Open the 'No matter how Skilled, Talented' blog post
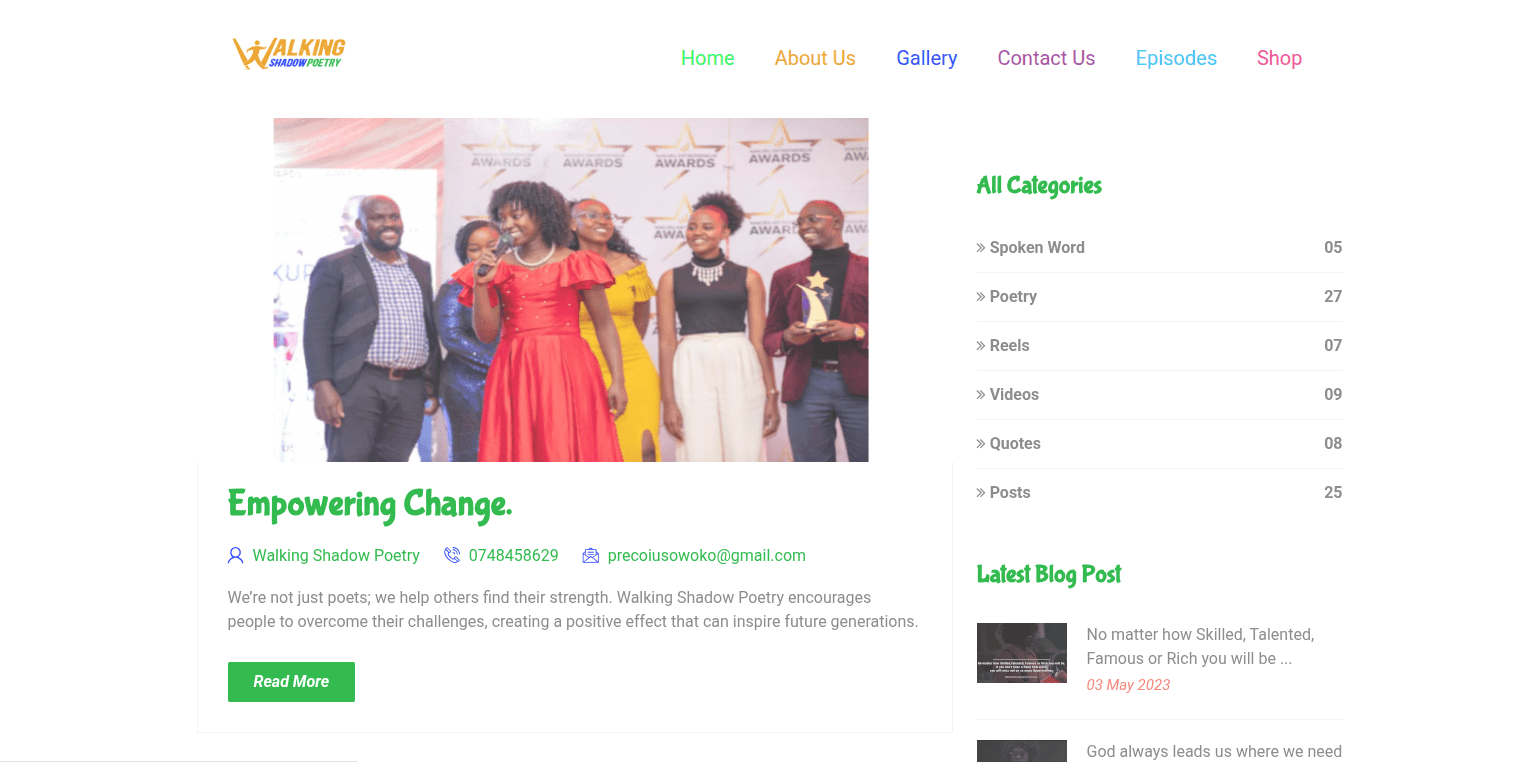1524x762 pixels. 1200,646
